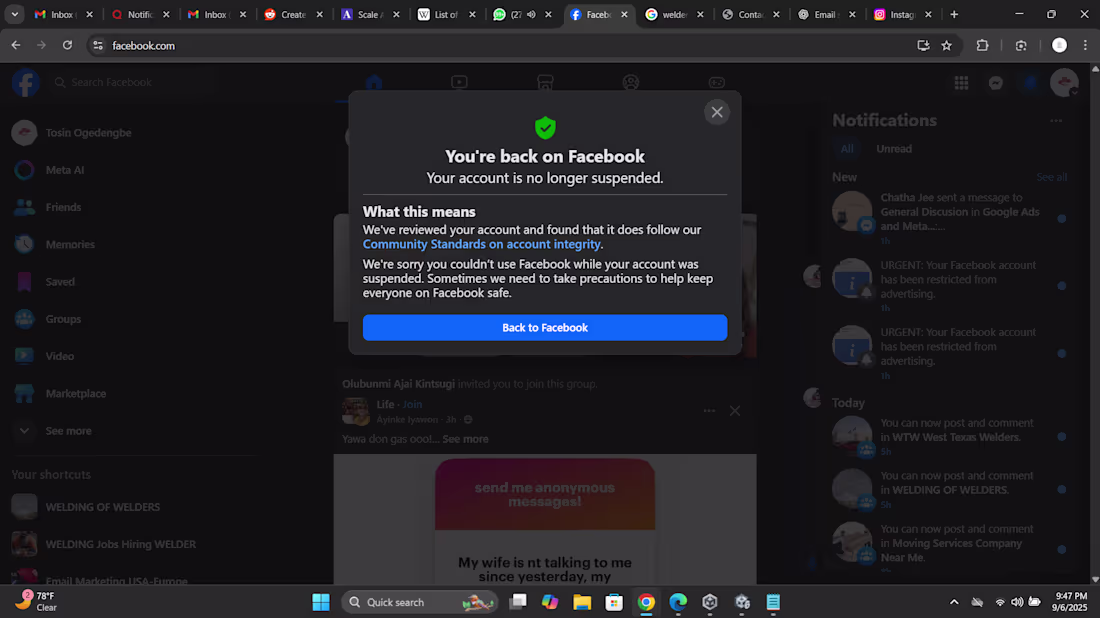Image resolution: width=1100 pixels, height=618 pixels.
Task: Click the Facebook logo at top left
Action: (24, 82)
